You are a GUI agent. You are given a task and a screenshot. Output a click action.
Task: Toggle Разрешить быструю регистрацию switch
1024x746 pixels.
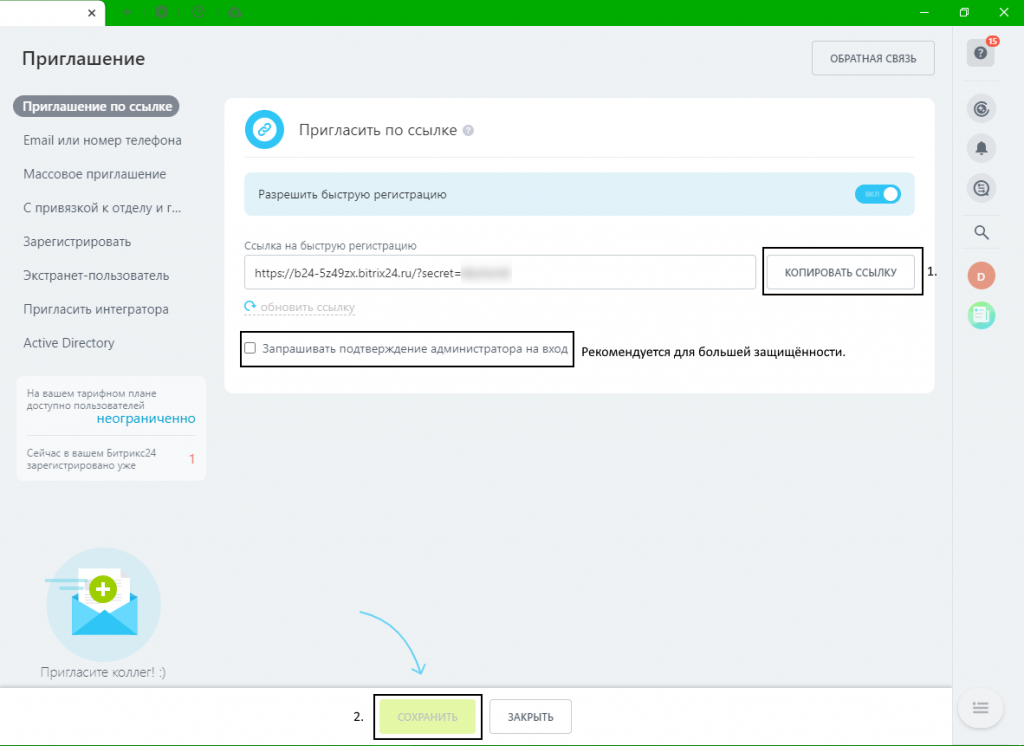click(877, 194)
